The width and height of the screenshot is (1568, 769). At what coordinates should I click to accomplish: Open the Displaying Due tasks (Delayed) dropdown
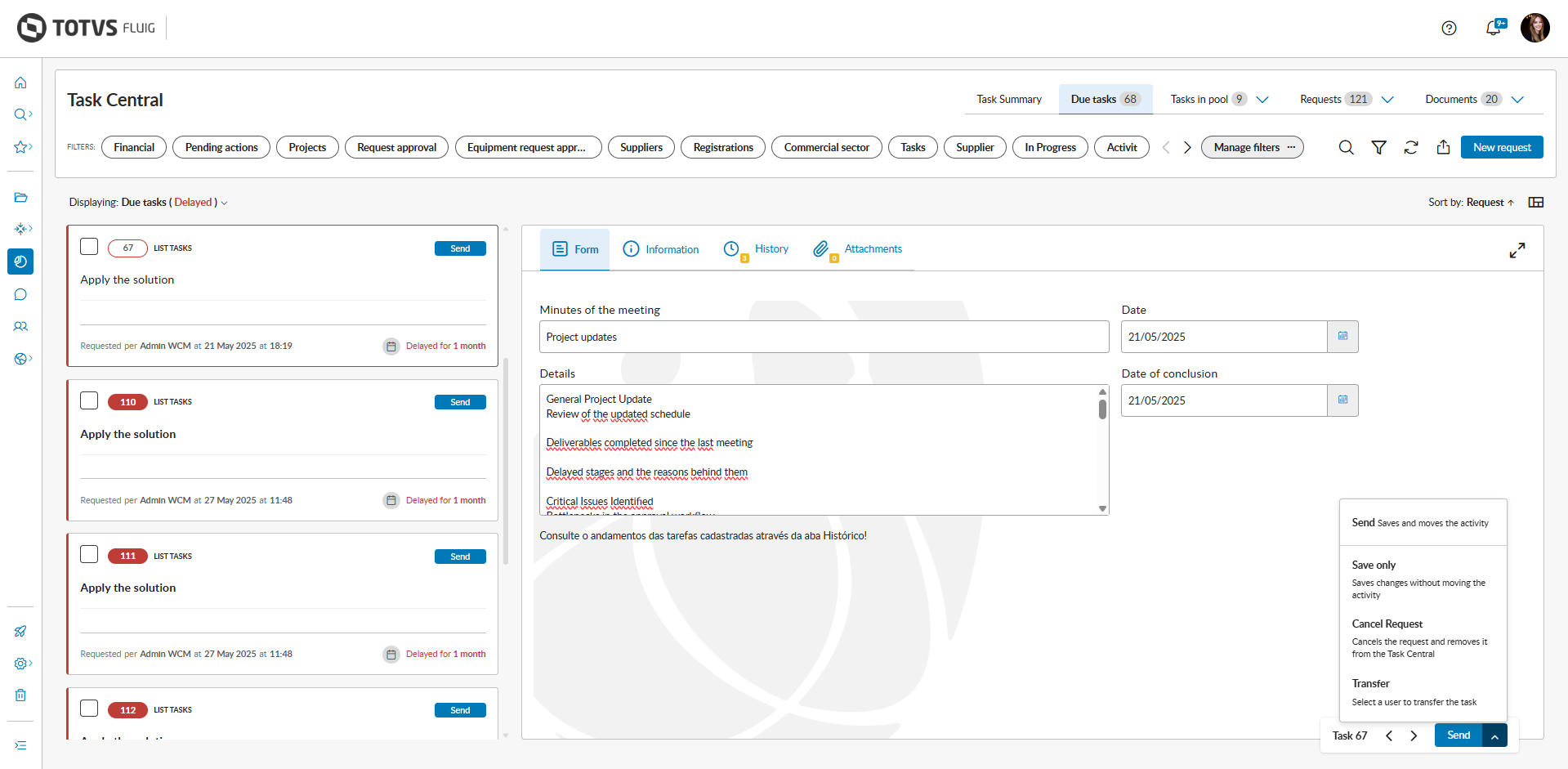148,203
